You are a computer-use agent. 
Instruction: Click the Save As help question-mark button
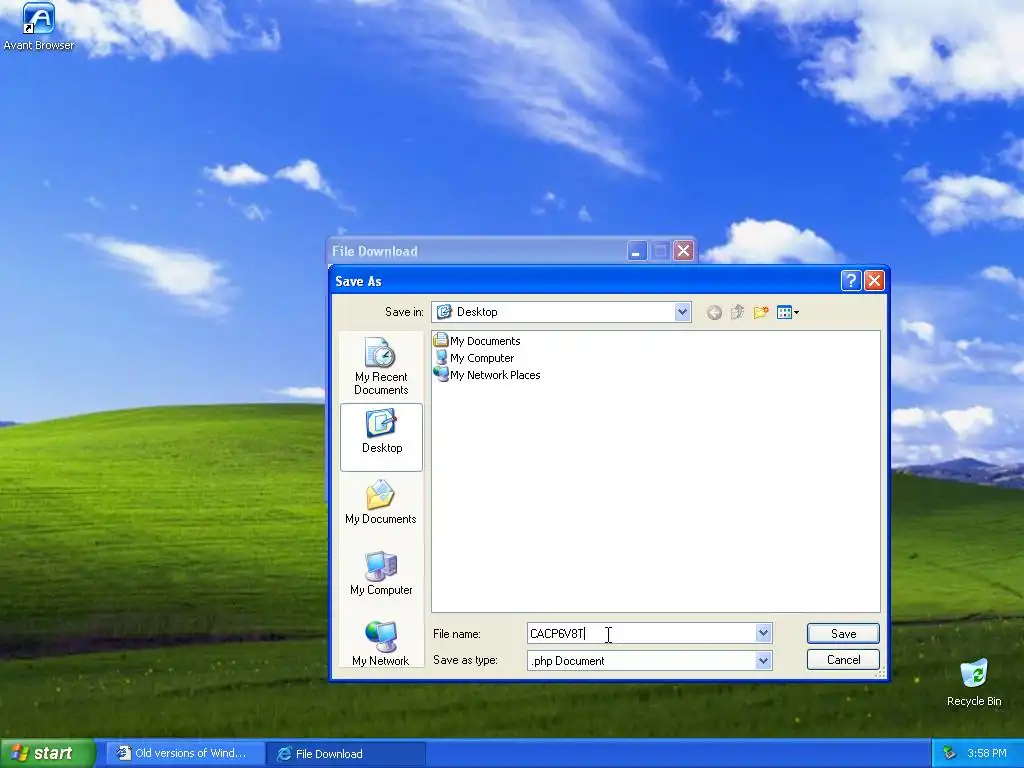[x=851, y=281]
